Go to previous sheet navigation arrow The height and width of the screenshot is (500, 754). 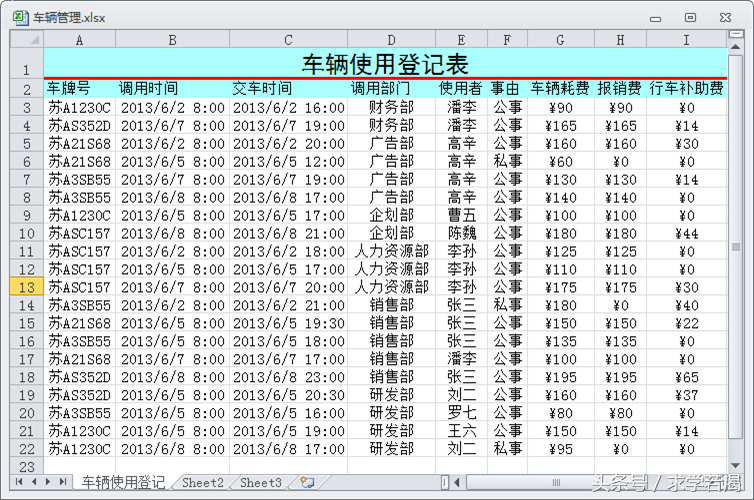tap(34, 482)
